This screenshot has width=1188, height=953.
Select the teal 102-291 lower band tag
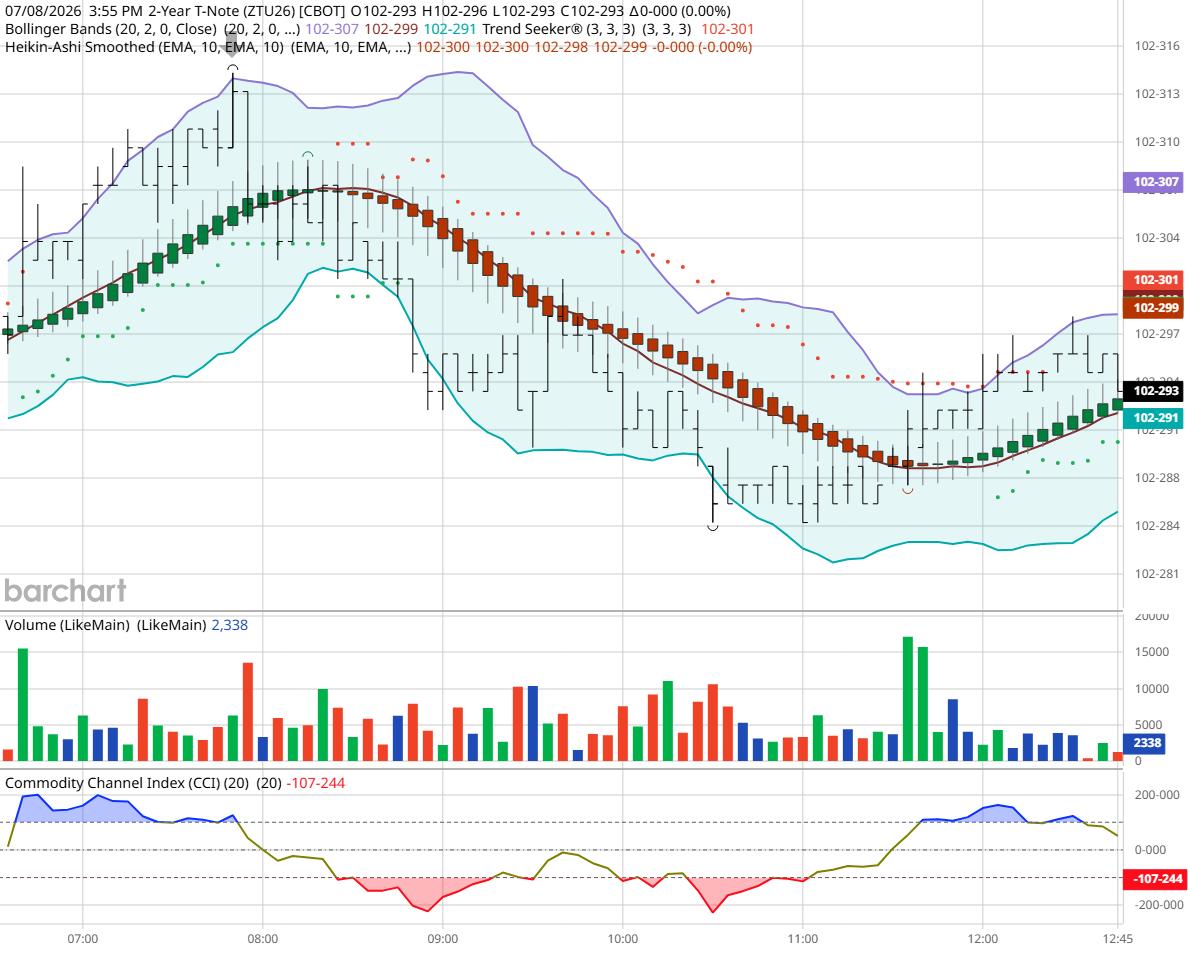point(1152,417)
